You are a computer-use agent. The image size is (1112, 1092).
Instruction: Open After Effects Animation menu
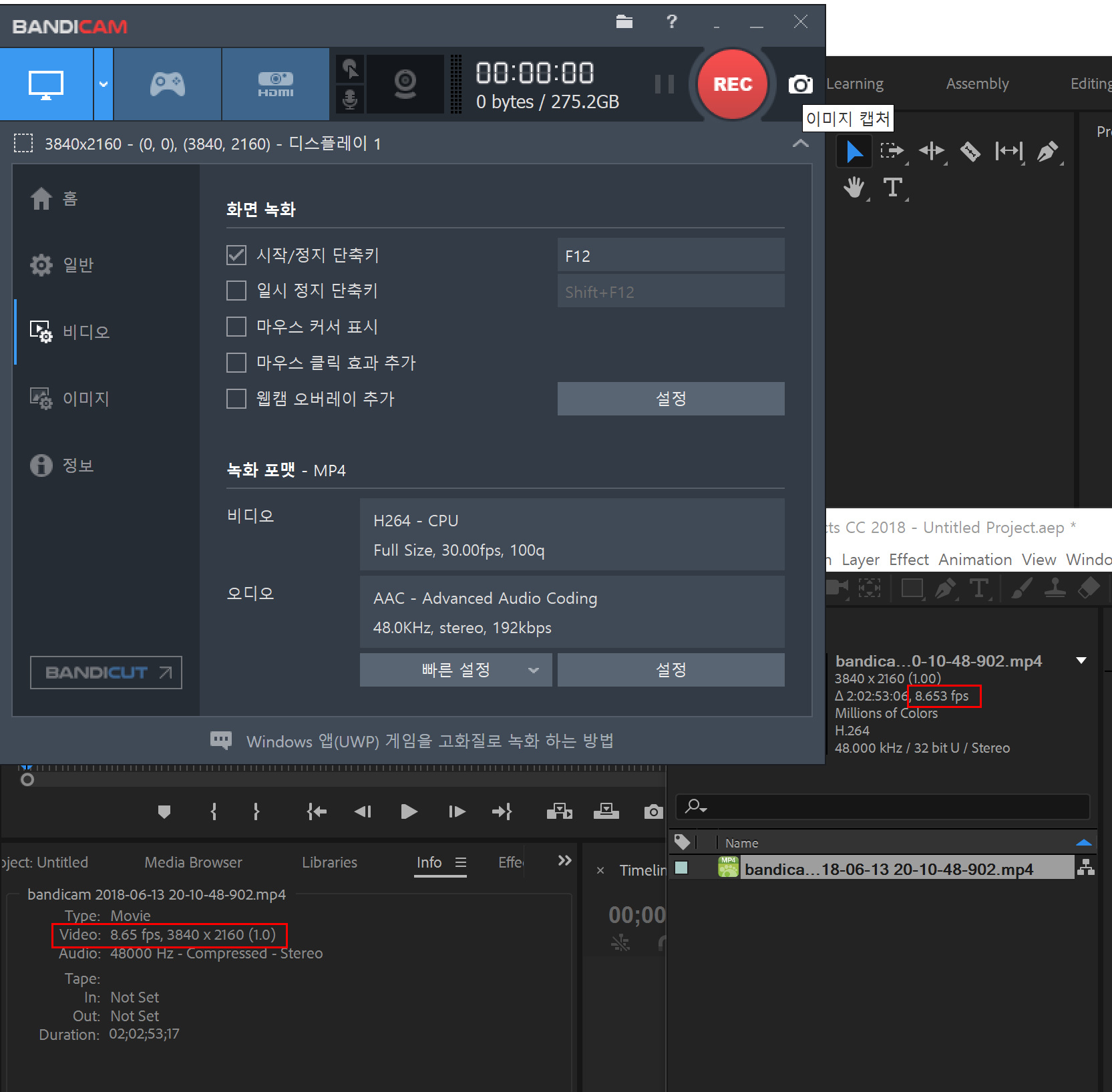(975, 560)
